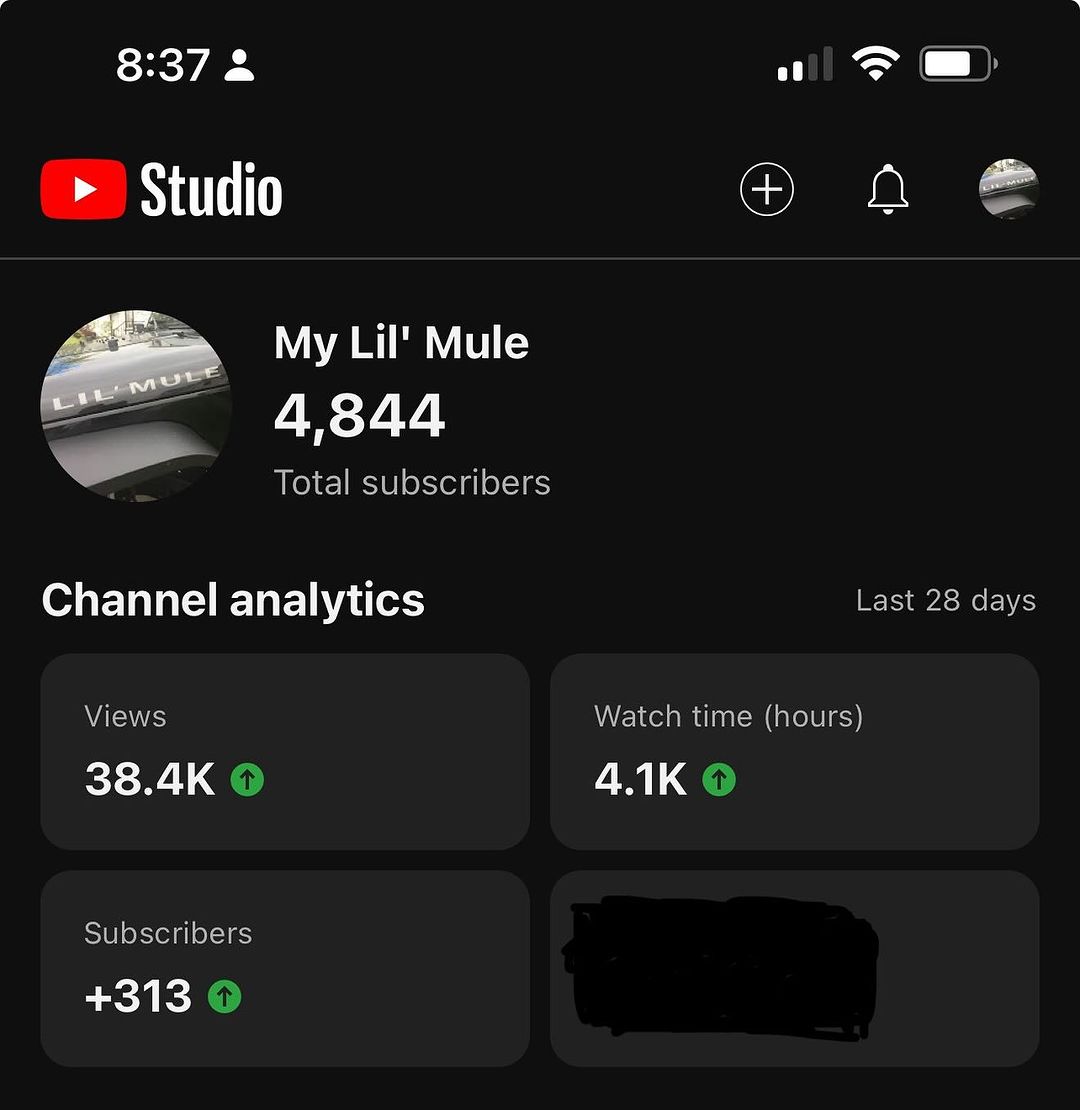Open the blacked-out analytics card
This screenshot has height=1110, width=1080.
click(794, 967)
